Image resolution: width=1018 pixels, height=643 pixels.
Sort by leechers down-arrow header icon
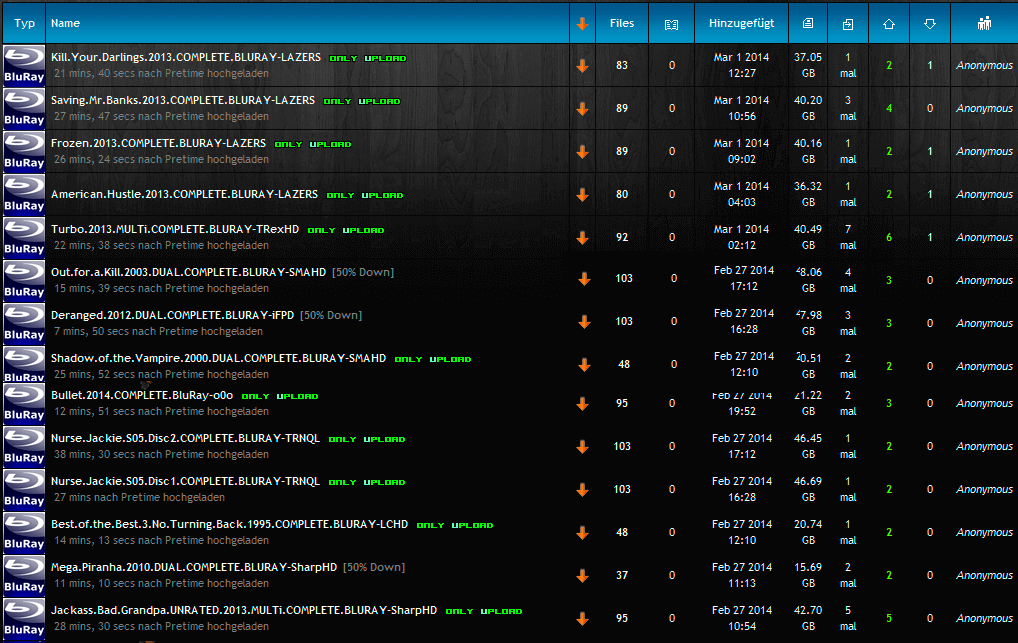click(x=930, y=24)
